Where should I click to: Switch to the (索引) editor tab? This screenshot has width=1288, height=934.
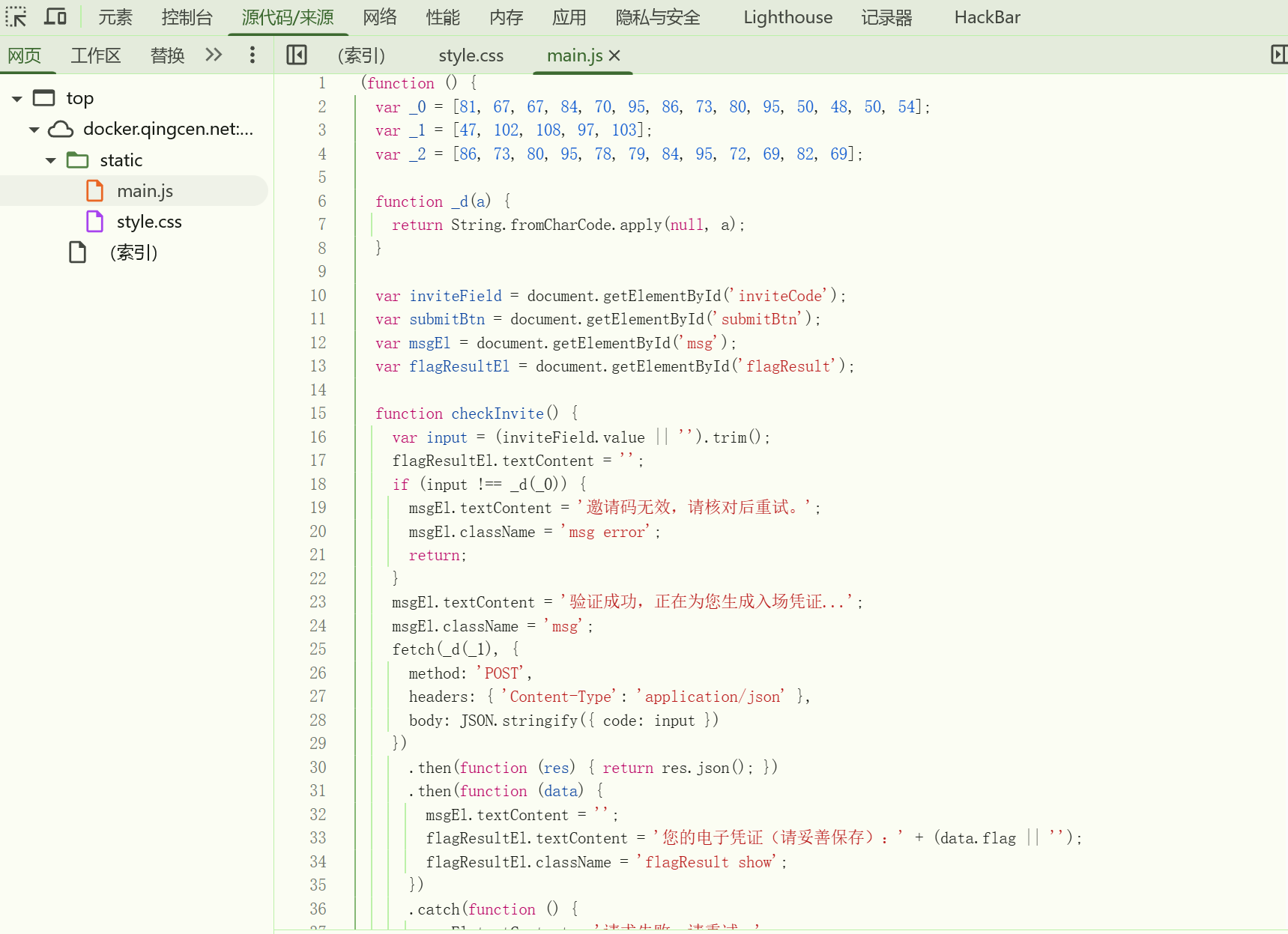pyautogui.click(x=361, y=55)
